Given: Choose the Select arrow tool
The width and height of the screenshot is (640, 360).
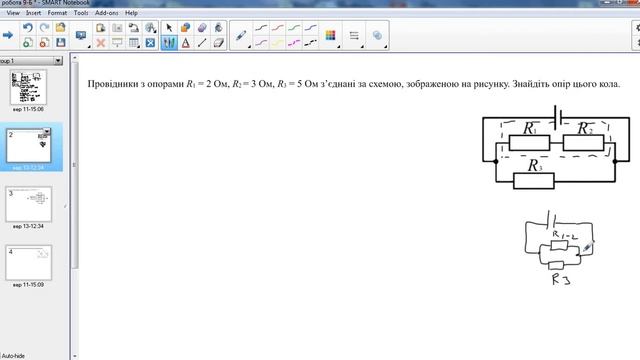Looking at the screenshot, I should point(169,28).
